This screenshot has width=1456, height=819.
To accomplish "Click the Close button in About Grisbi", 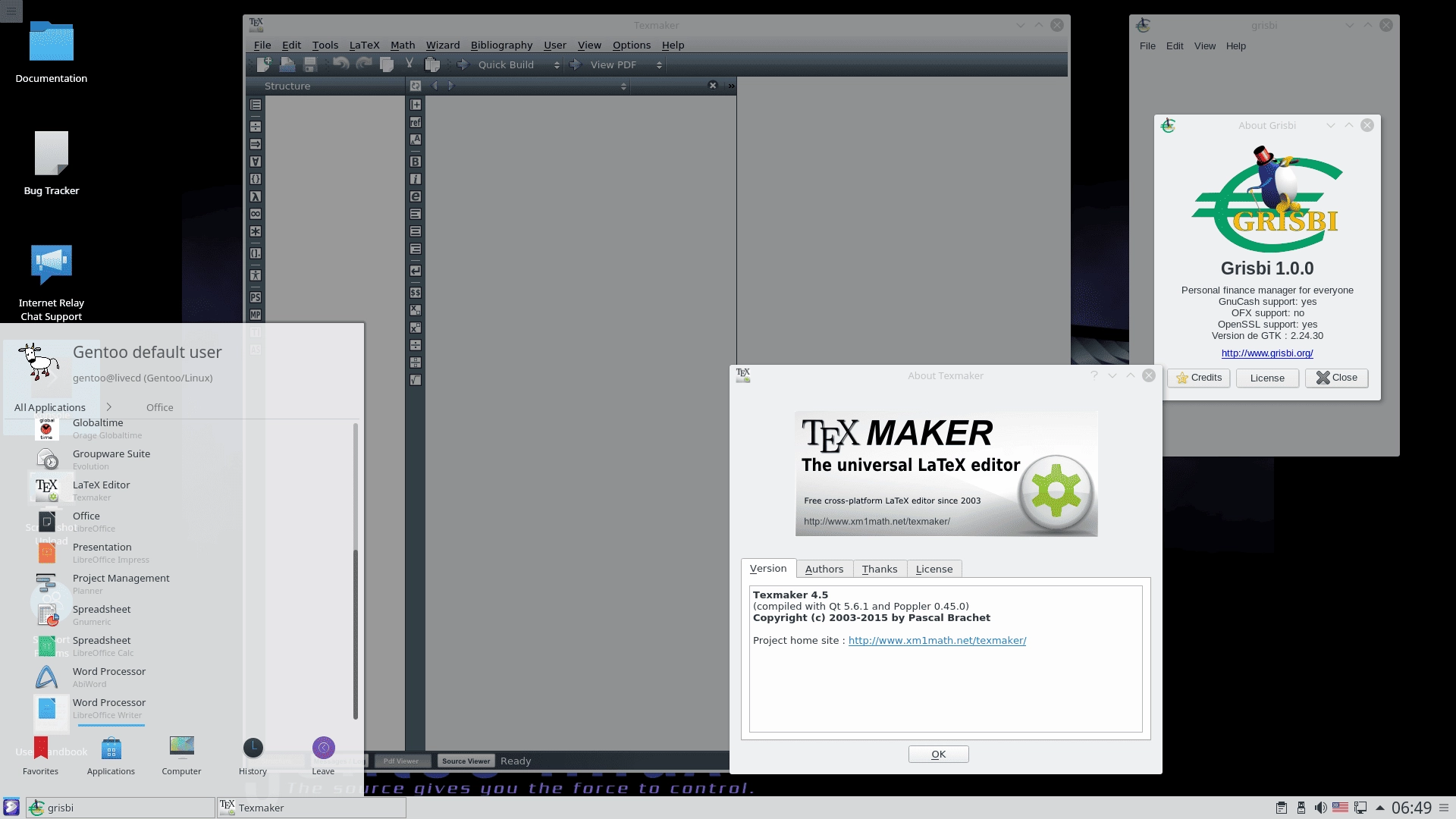I will (1337, 378).
